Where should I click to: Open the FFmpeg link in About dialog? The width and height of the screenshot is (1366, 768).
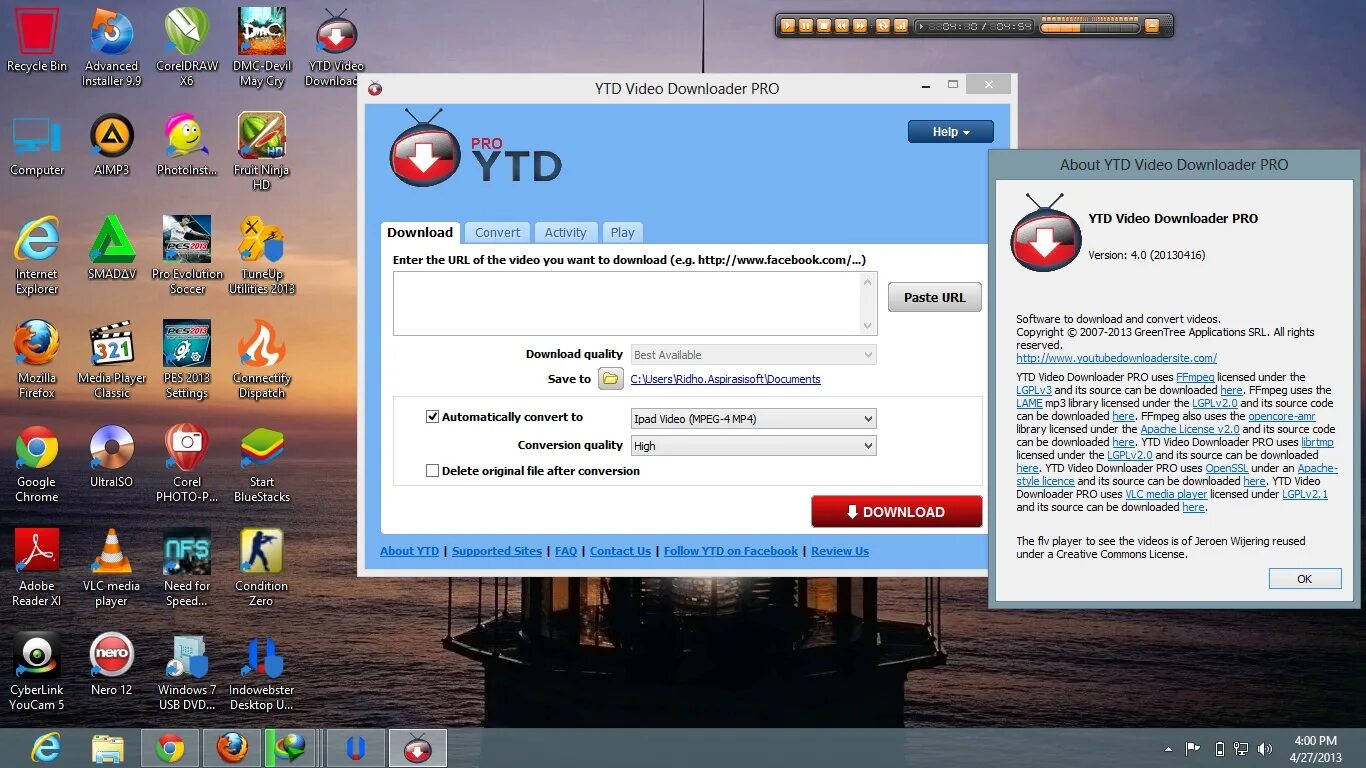[1195, 377]
